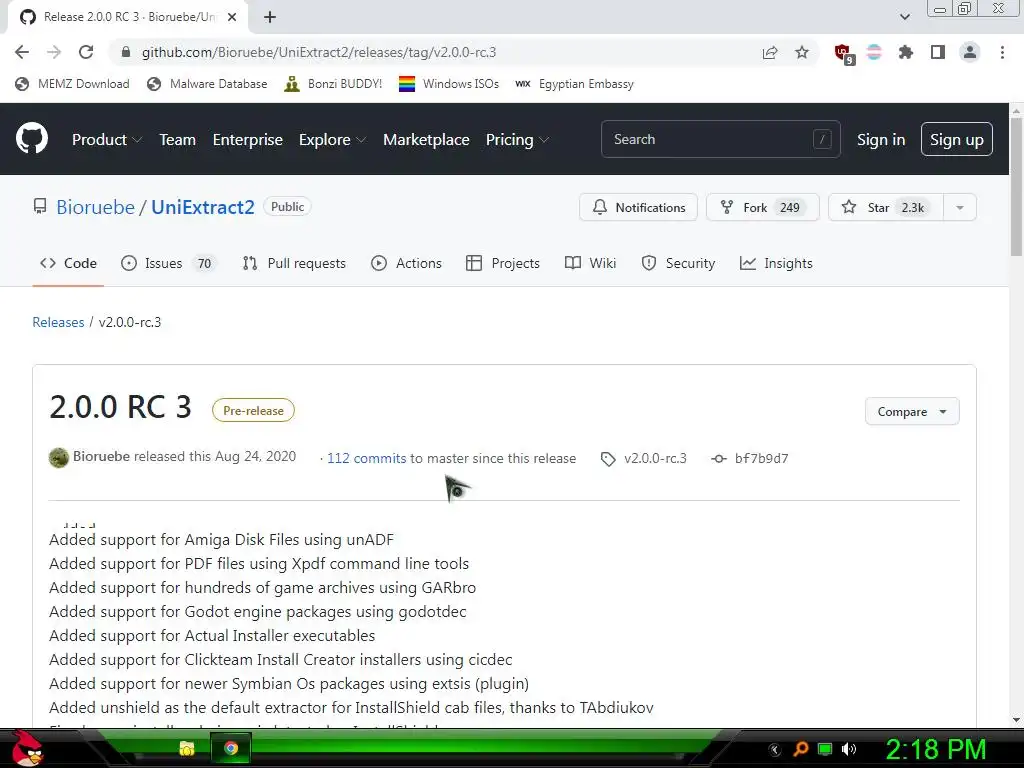Close the Release 2.0.0 RC 3 tab

click(232, 17)
